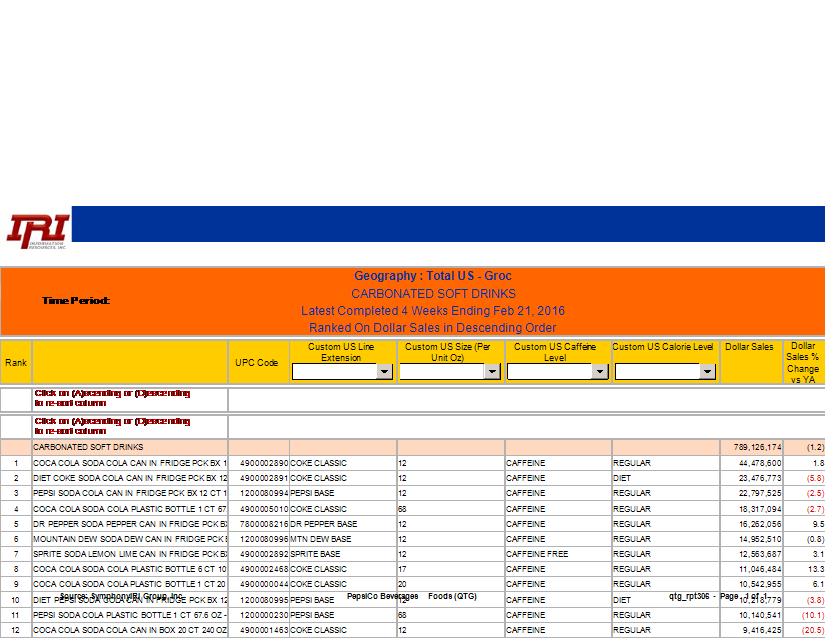Select the Coca Cola can in box 20 CT product
The width and height of the screenshot is (825, 638).
(x=129, y=630)
